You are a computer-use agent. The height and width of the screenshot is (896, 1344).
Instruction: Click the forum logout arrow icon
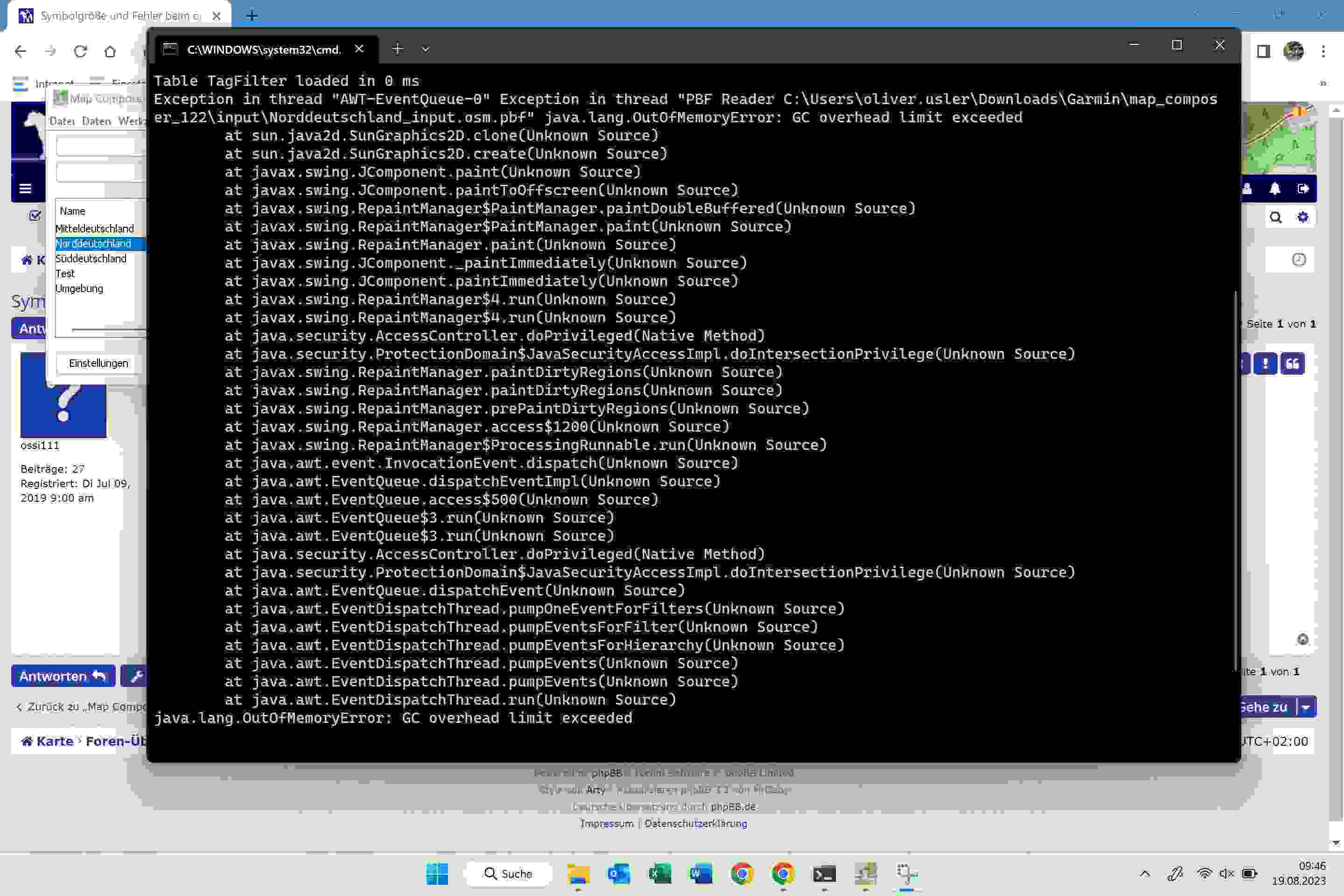pyautogui.click(x=1303, y=189)
